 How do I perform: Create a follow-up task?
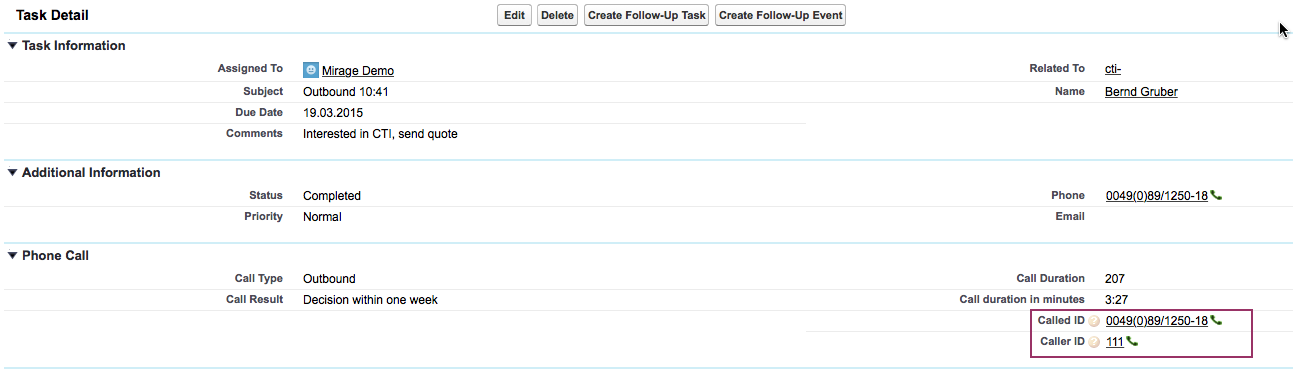tap(646, 15)
